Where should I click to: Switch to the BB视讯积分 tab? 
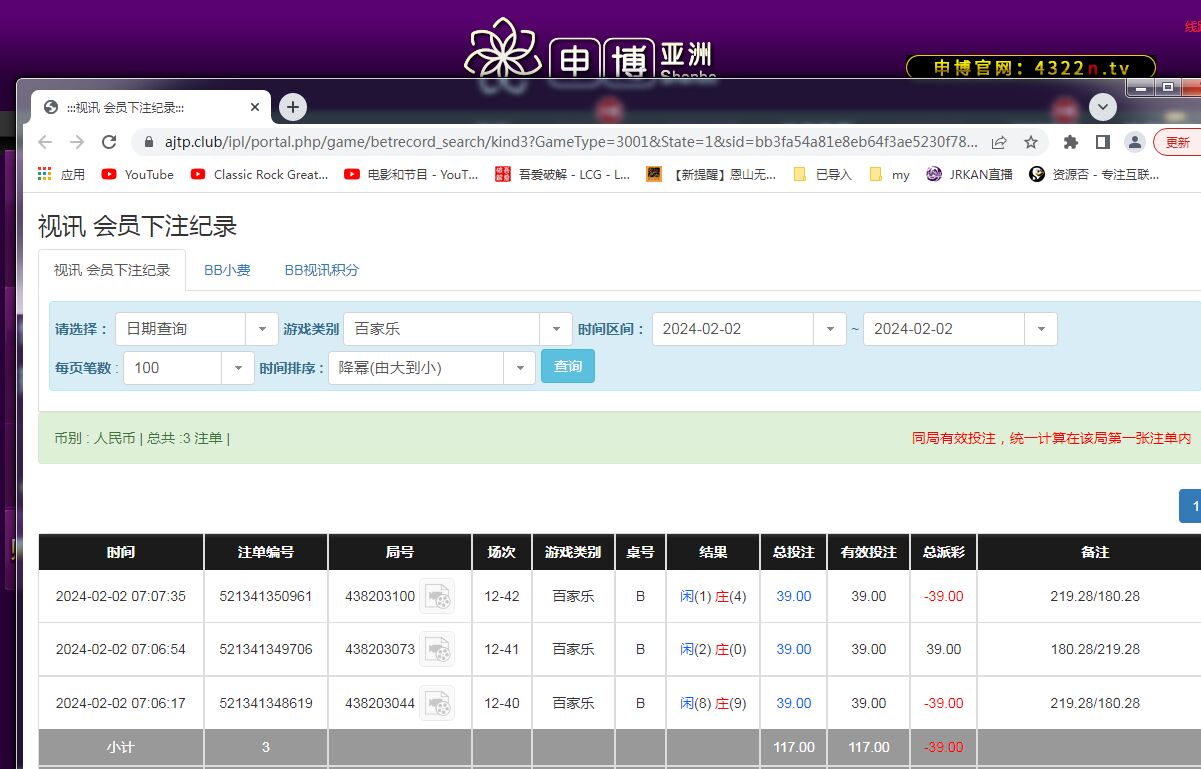321,270
